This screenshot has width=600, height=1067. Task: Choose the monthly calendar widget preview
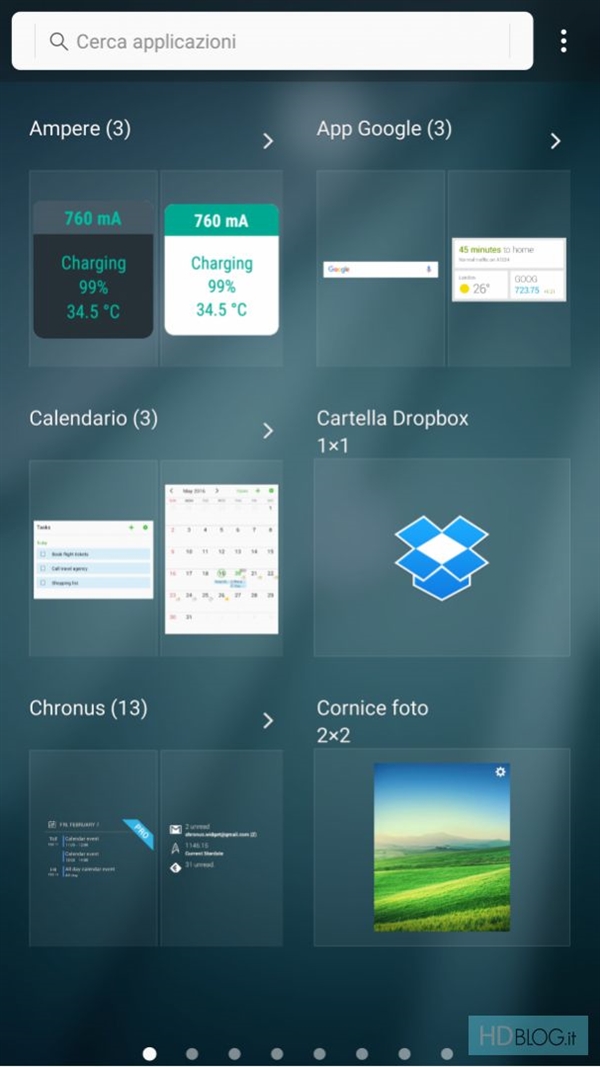point(221,558)
